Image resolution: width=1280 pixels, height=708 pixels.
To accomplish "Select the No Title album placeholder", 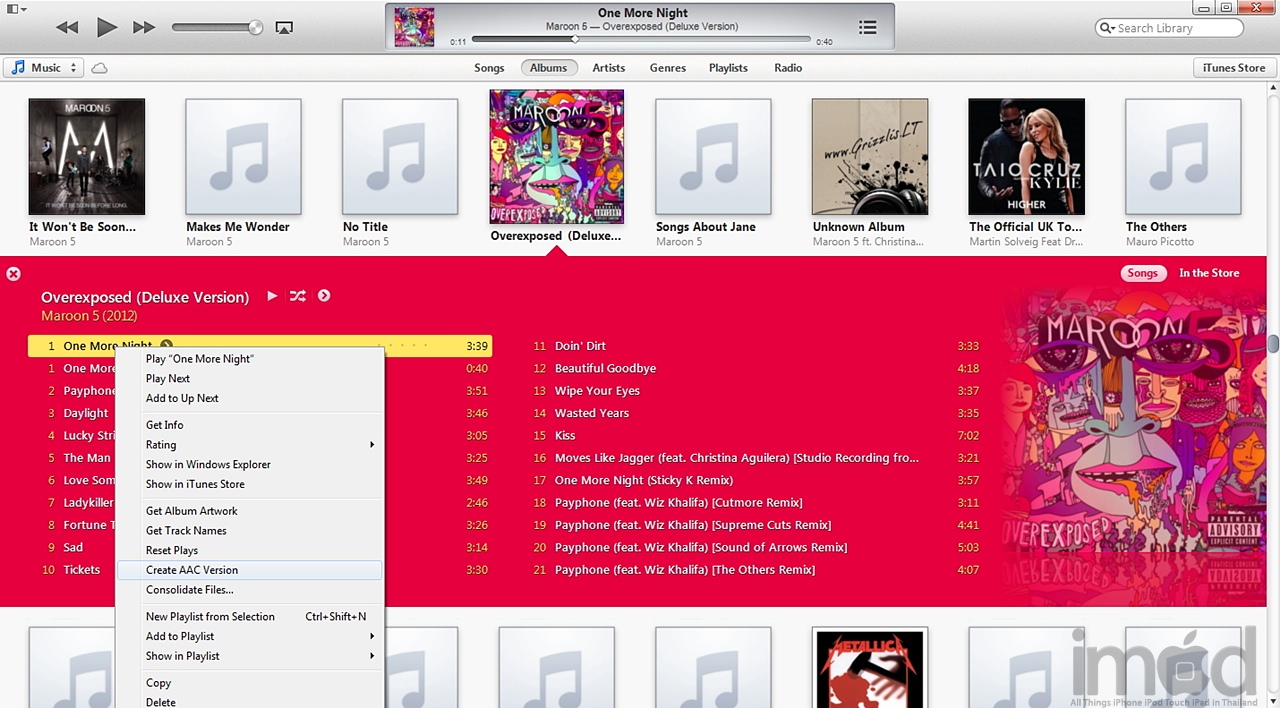I will (x=400, y=156).
